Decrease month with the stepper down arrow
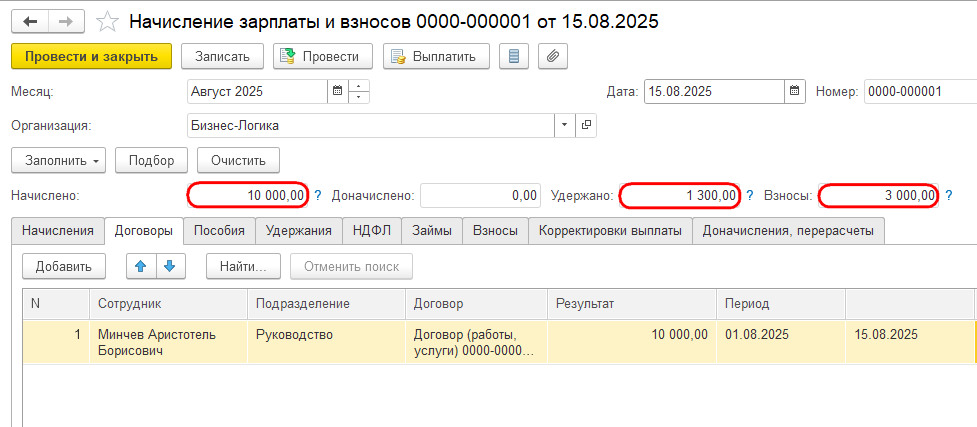 click(x=358, y=97)
